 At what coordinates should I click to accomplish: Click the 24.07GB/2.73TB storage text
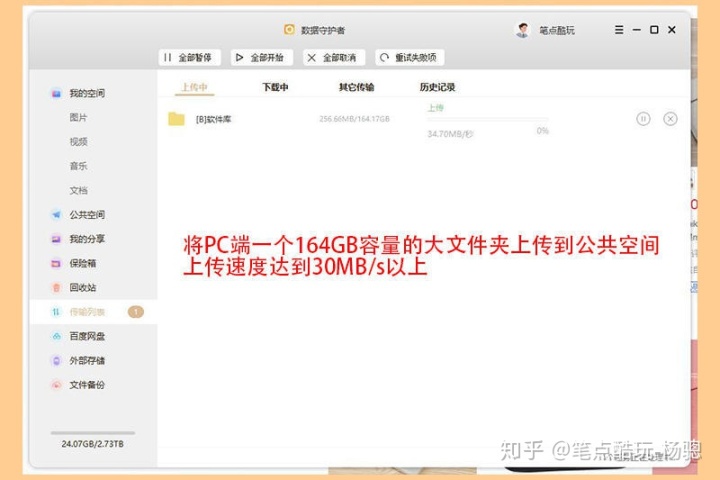coord(93,444)
